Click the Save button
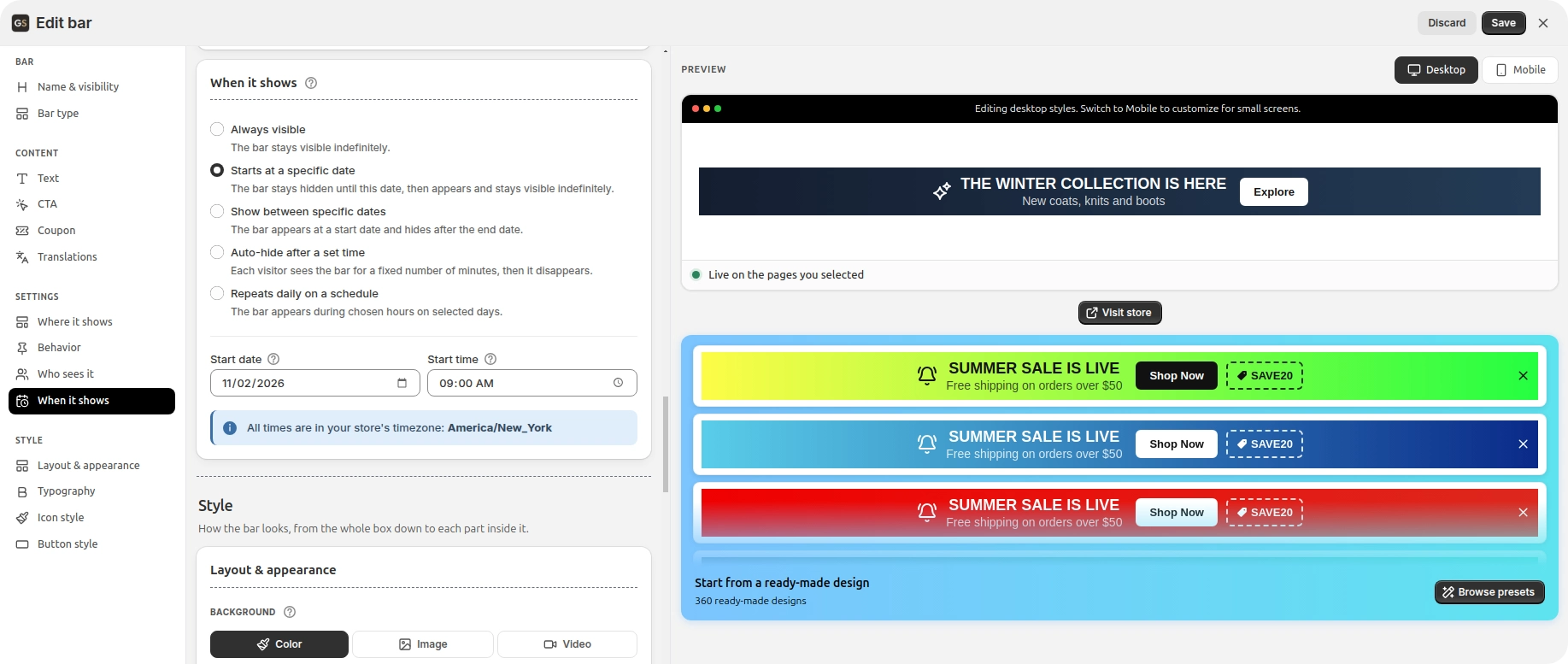Viewport: 1568px width, 664px height. click(1503, 23)
